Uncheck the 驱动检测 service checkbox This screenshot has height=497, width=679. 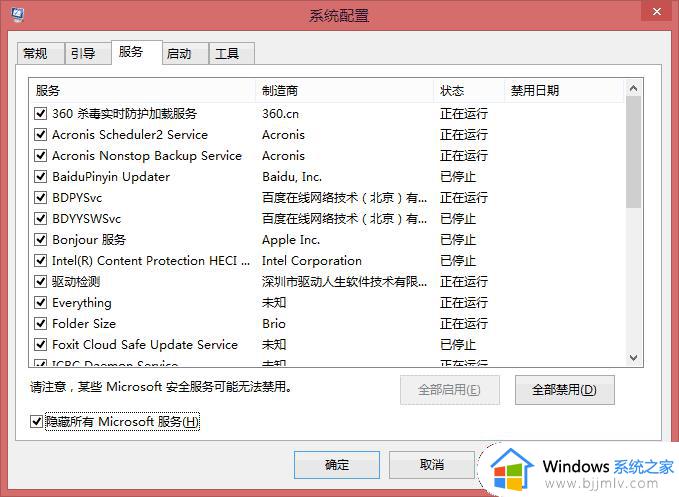pyautogui.click(x=41, y=281)
